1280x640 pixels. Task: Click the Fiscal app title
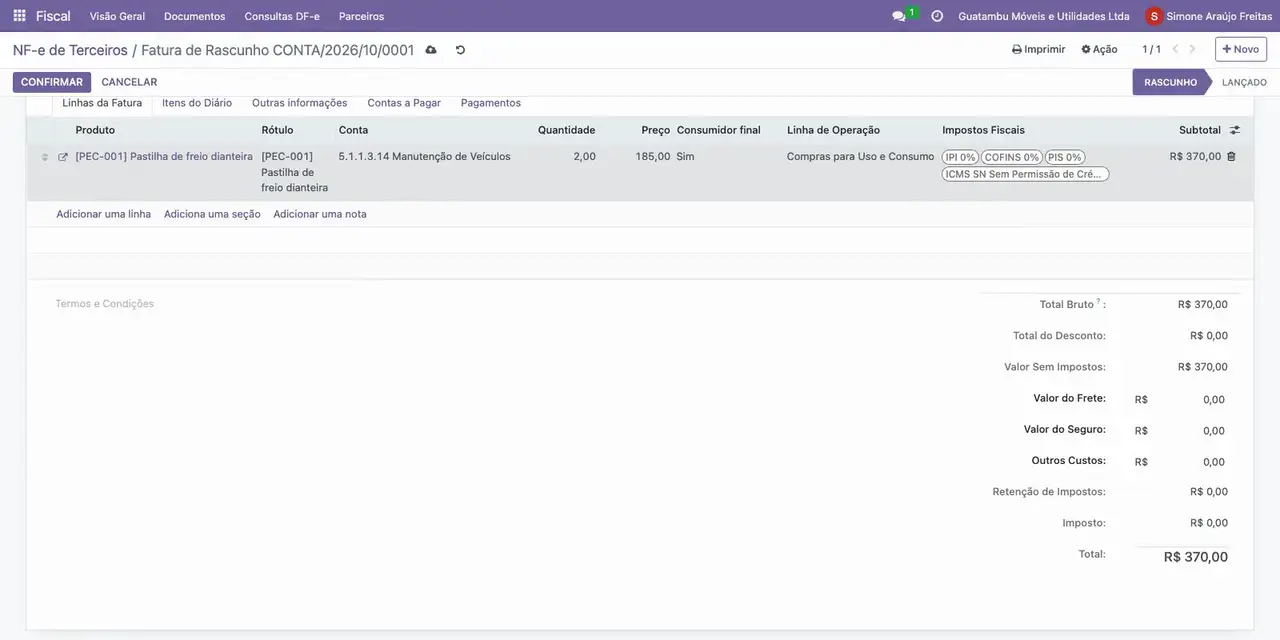[x=53, y=16]
